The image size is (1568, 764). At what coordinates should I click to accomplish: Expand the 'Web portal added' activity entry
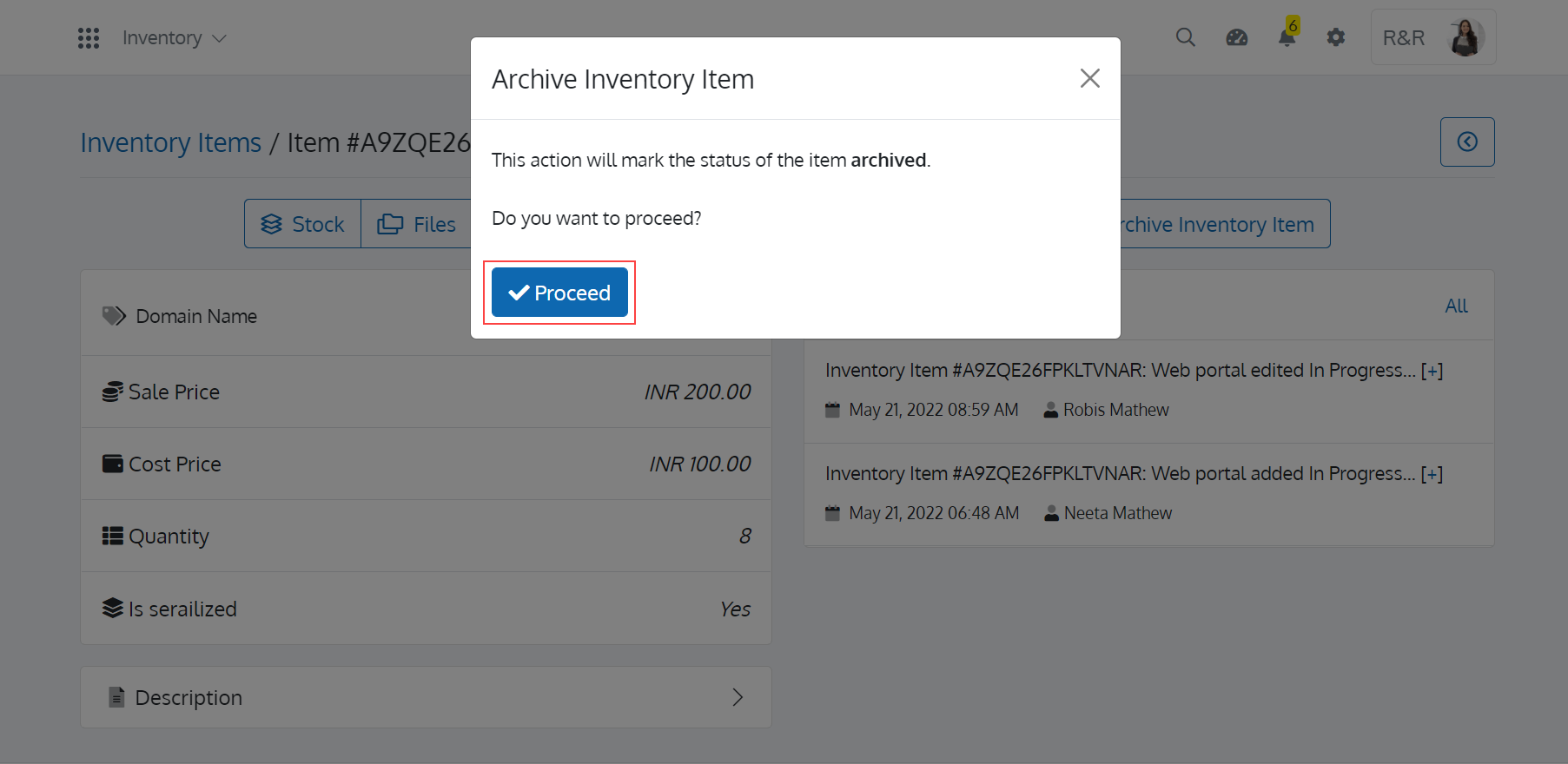(1432, 474)
